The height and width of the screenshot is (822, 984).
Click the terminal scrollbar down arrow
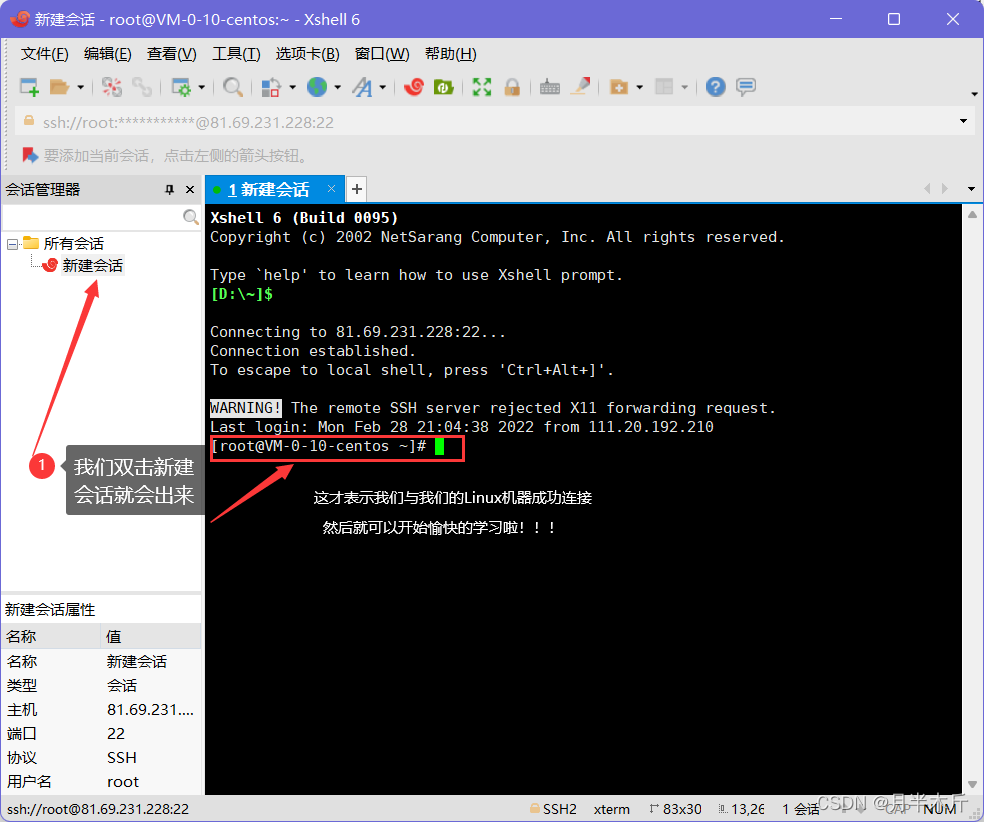coord(972,784)
